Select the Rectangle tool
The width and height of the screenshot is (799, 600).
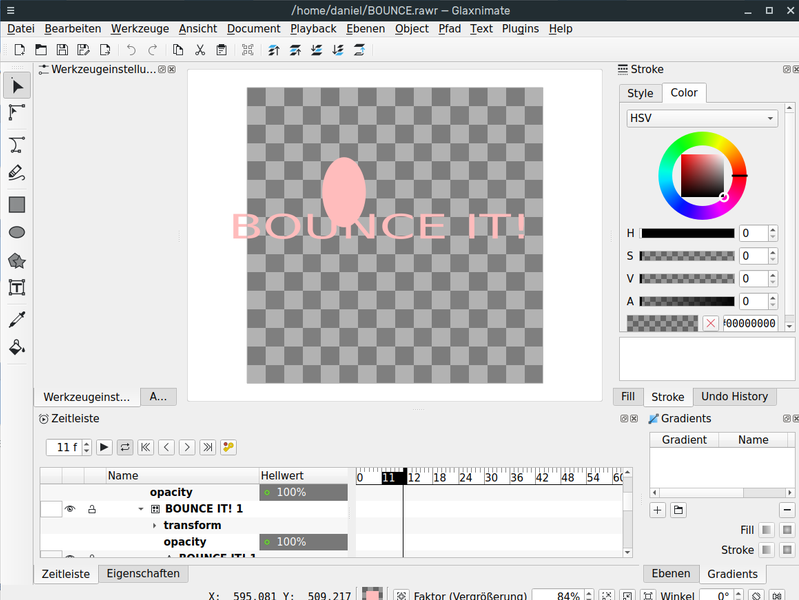click(17, 205)
